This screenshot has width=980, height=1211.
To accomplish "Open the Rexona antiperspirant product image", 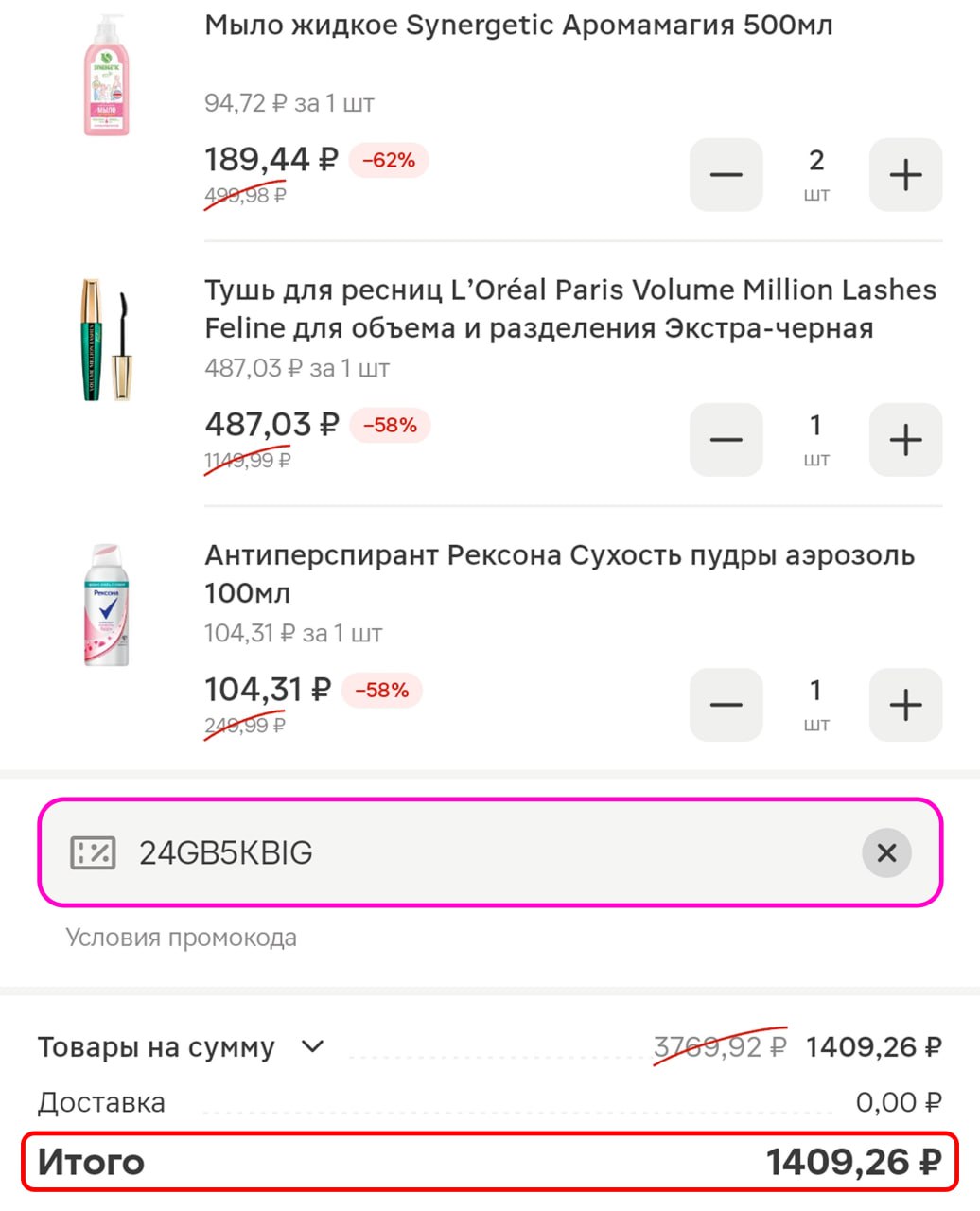I will pyautogui.click(x=105, y=605).
